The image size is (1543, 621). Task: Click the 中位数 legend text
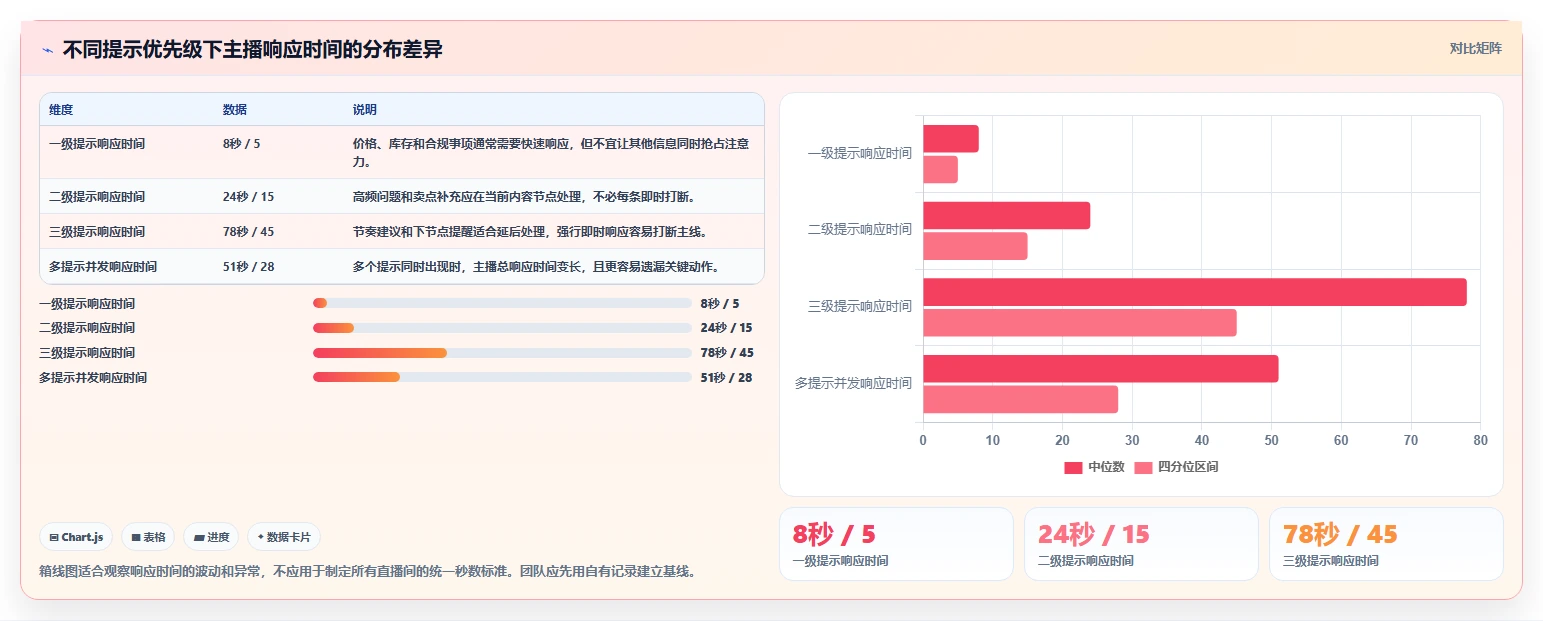tap(1107, 467)
